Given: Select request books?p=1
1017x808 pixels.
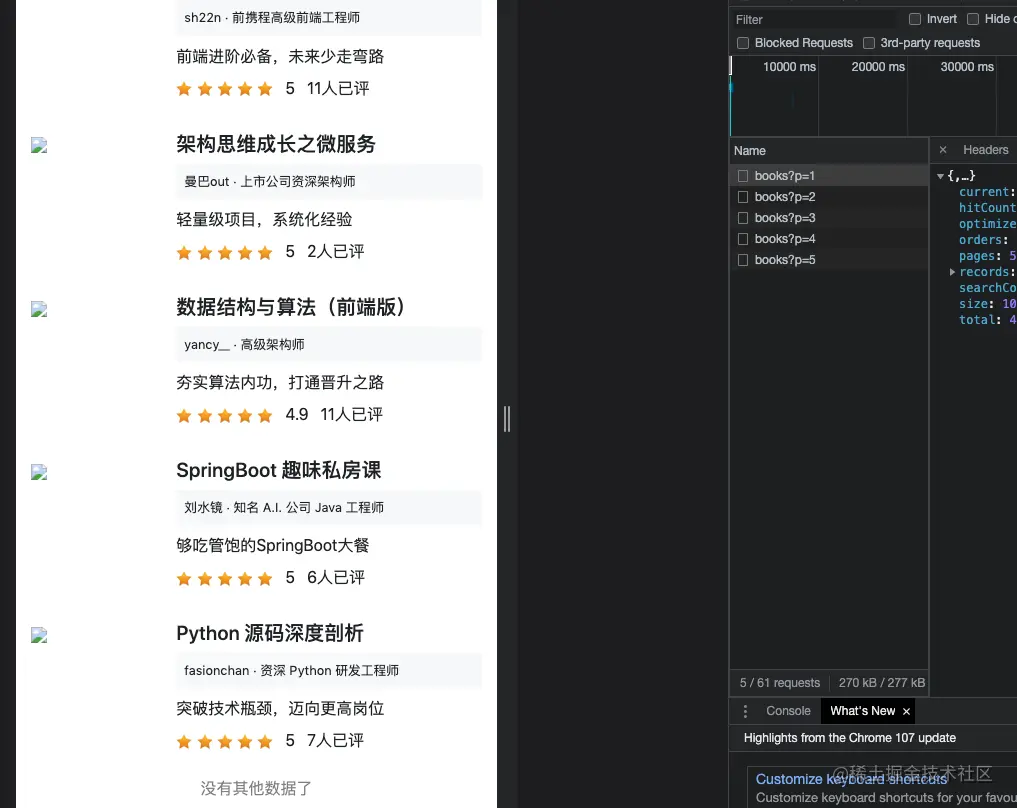Looking at the screenshot, I should click(x=829, y=176).
